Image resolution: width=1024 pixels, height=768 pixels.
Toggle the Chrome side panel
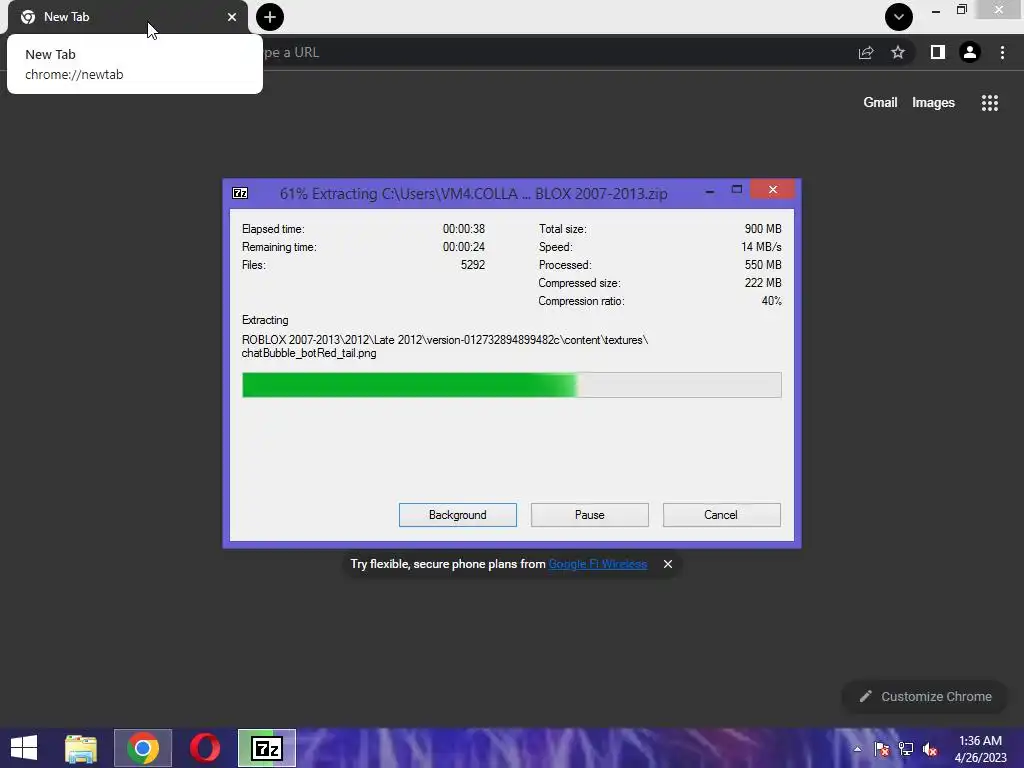click(x=937, y=52)
